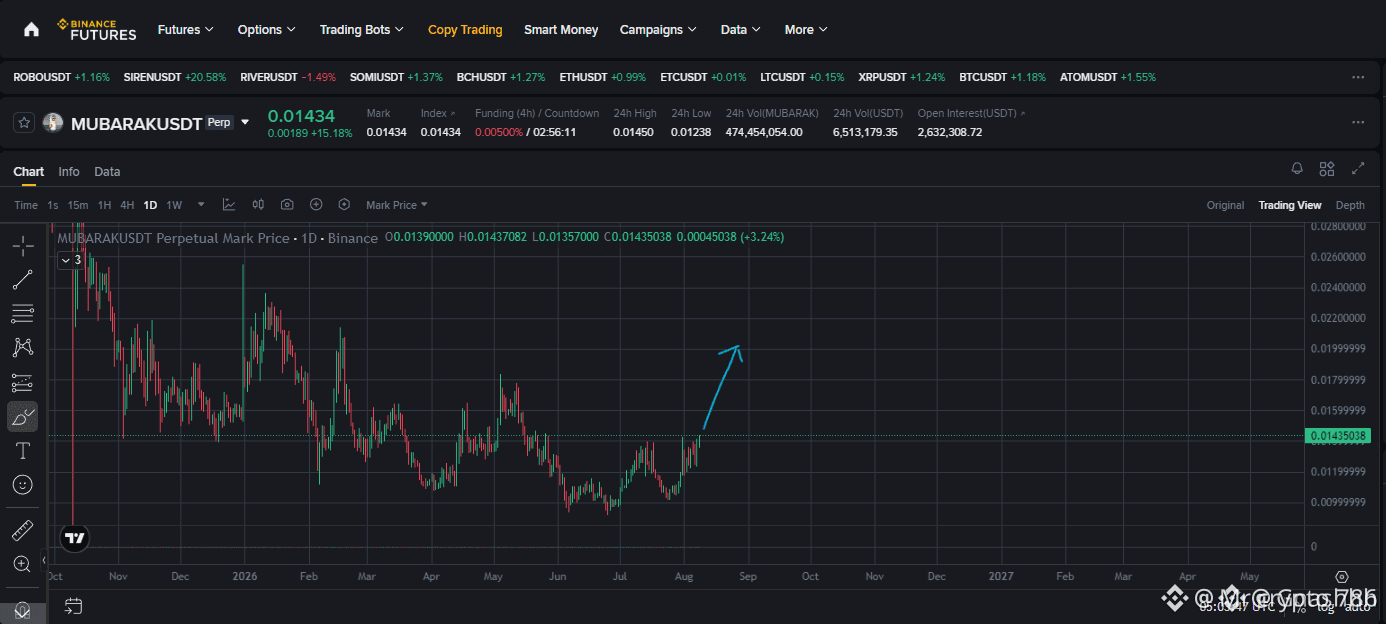Open XRPUSDT from ticker bar
The image size is (1386, 624).
[x=902, y=77]
